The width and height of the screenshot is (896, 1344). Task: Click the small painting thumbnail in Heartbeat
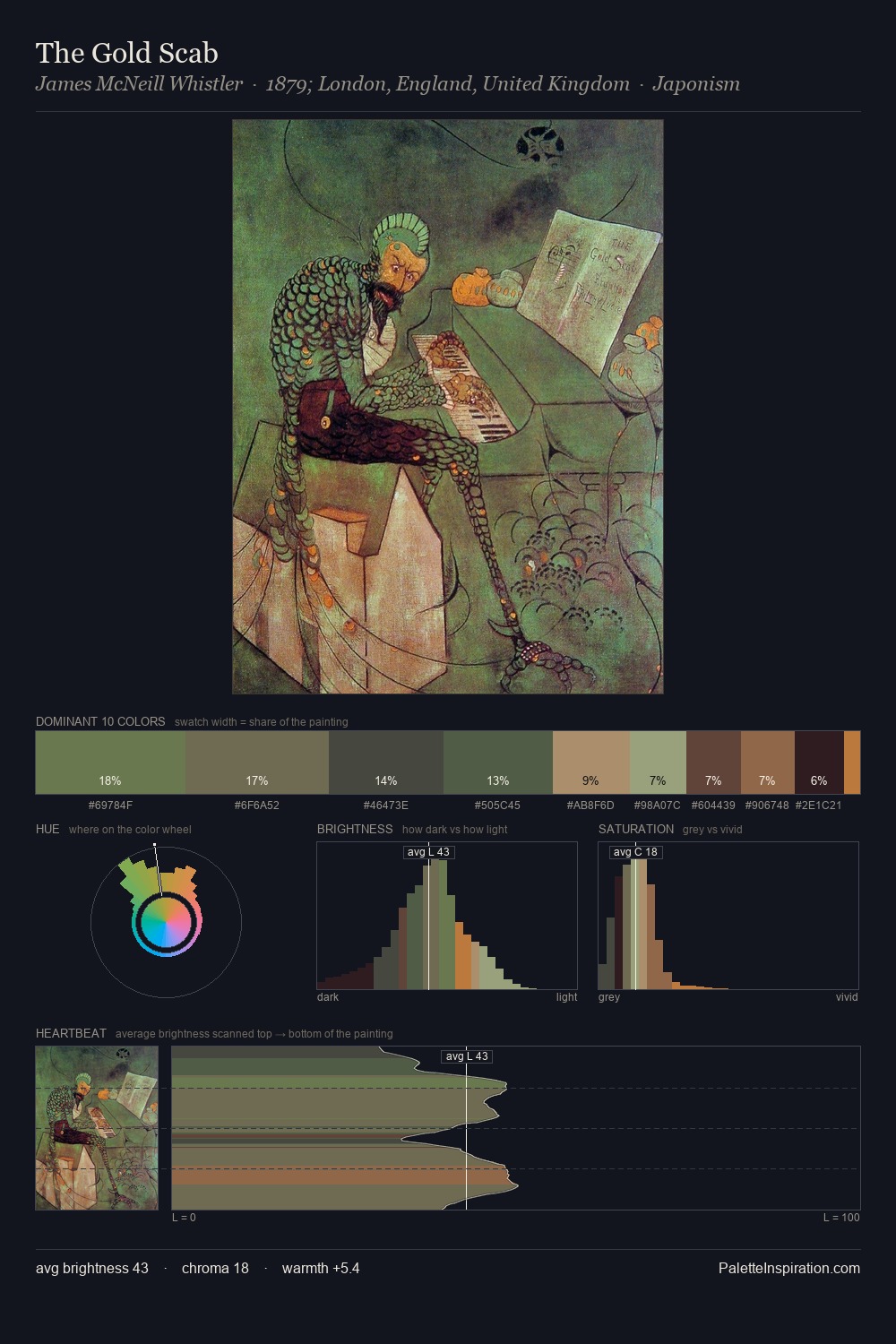[x=97, y=1128]
